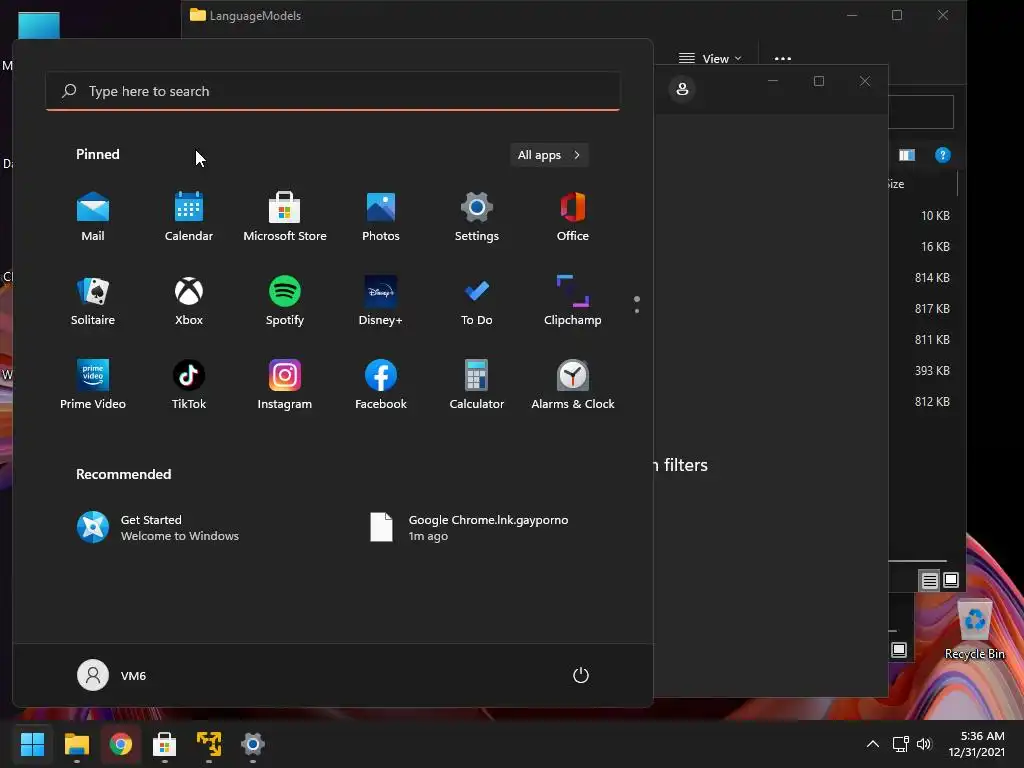Open Prime Video

93,385
